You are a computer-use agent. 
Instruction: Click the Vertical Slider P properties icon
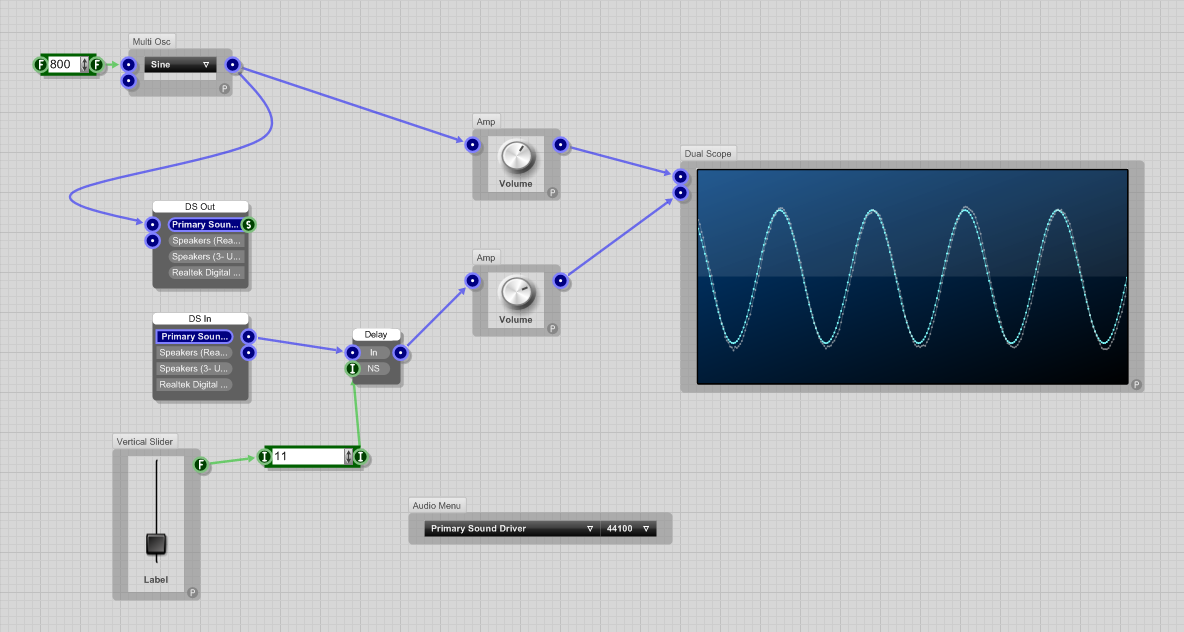pyautogui.click(x=192, y=592)
